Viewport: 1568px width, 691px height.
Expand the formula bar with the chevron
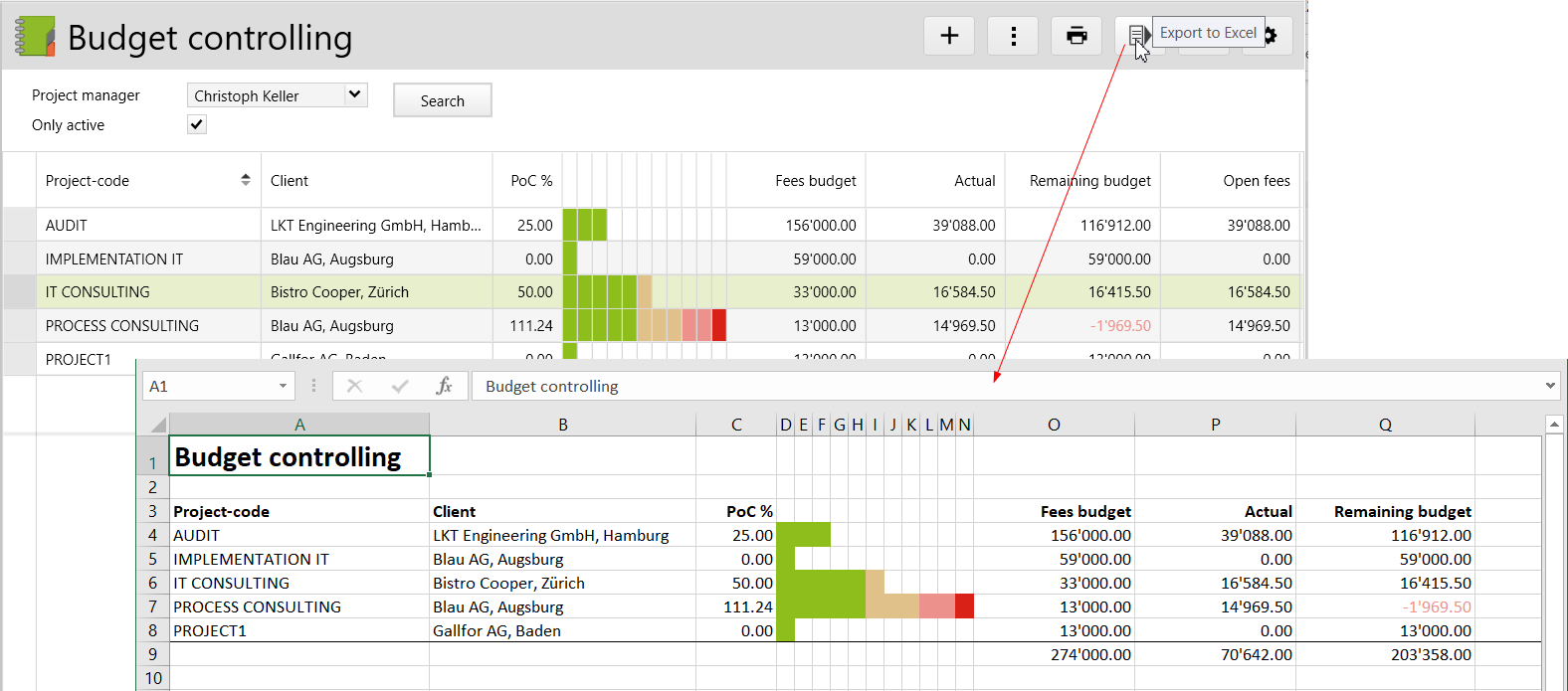1550,386
